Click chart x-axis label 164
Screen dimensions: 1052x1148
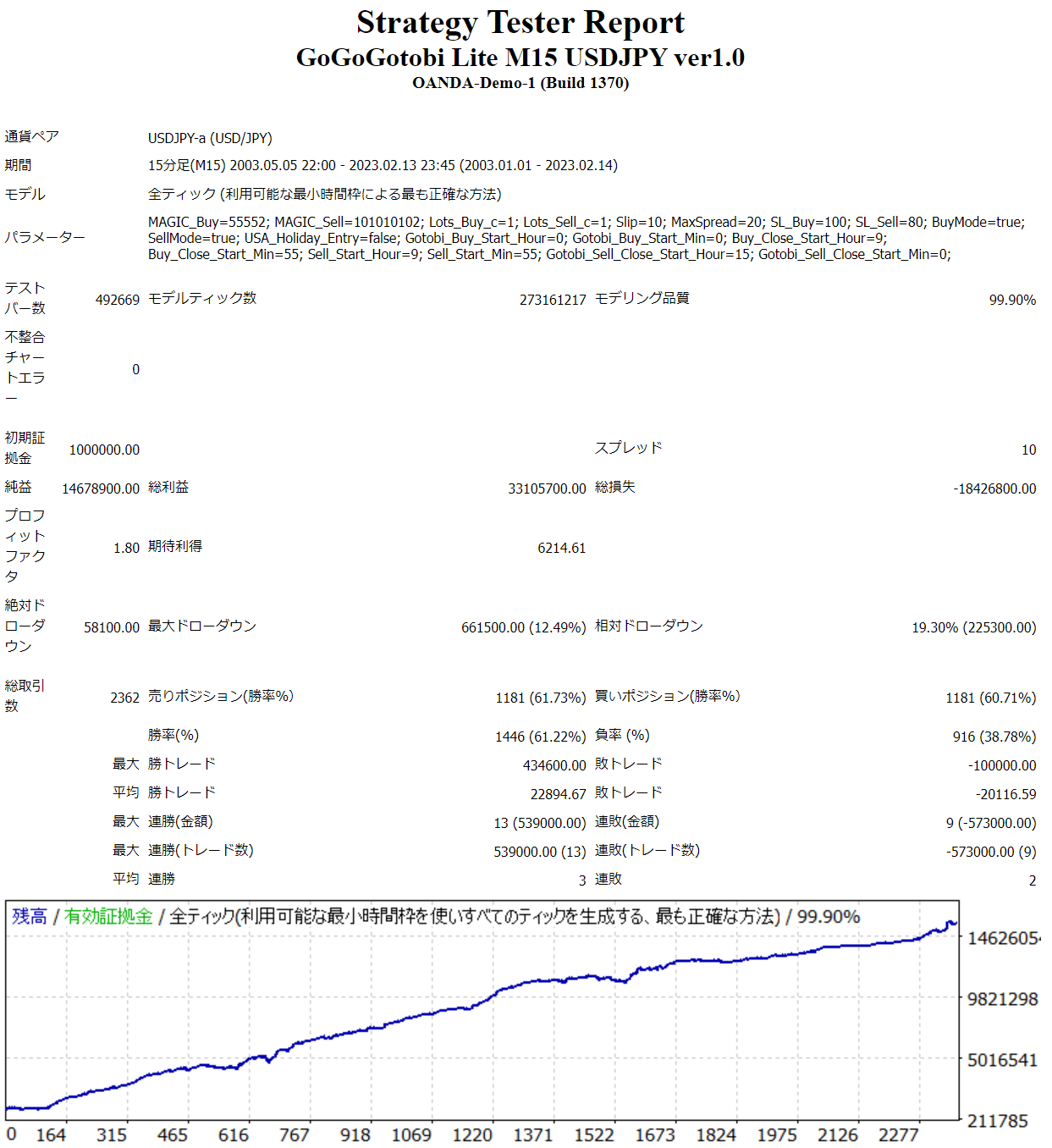point(51,1135)
